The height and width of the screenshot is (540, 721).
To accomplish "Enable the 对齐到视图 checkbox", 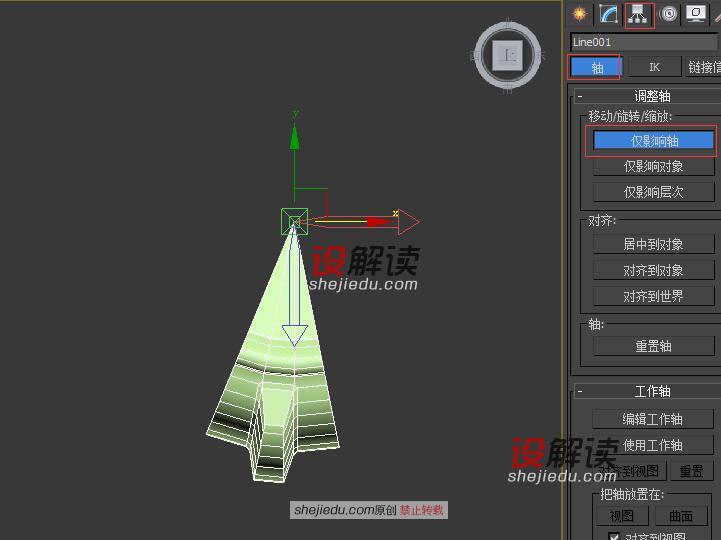I will pyautogui.click(x=614, y=536).
